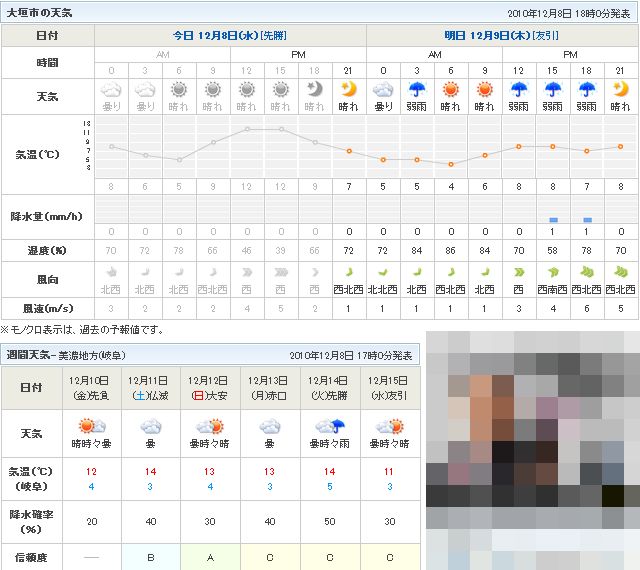The image size is (640, 570).
Task: Click the 気温(℃) row label in hourly table
Action: [38, 154]
